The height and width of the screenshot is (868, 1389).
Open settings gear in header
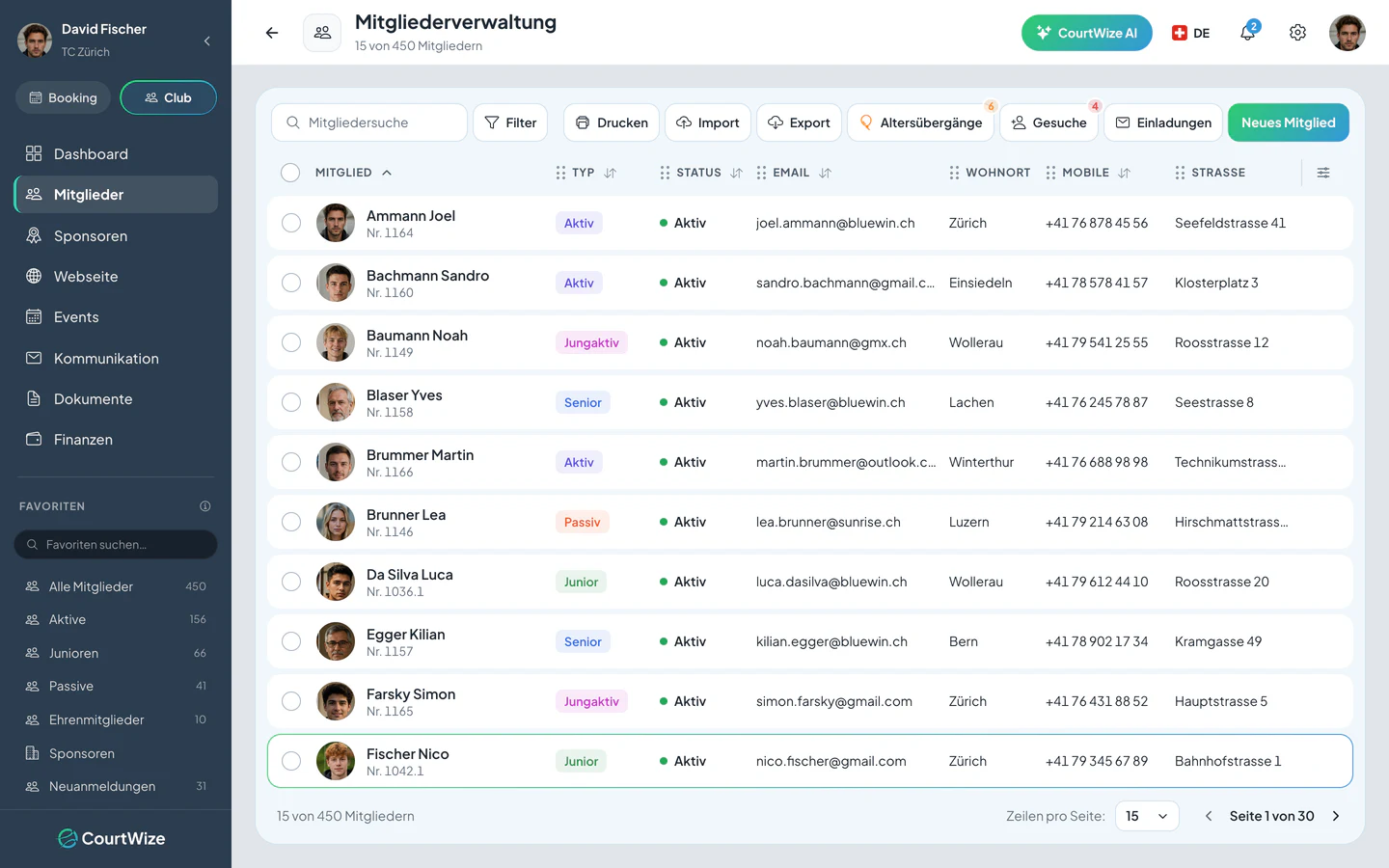[x=1297, y=33]
